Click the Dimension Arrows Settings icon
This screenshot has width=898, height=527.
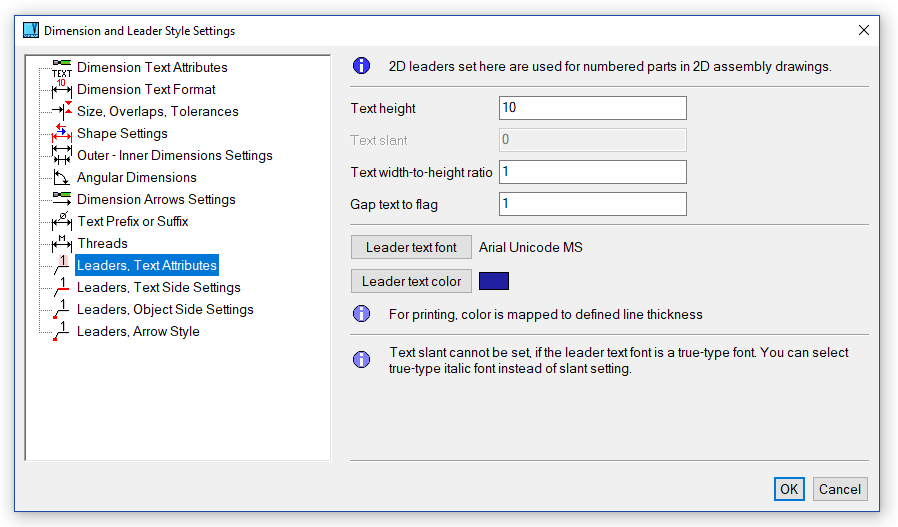(x=61, y=200)
